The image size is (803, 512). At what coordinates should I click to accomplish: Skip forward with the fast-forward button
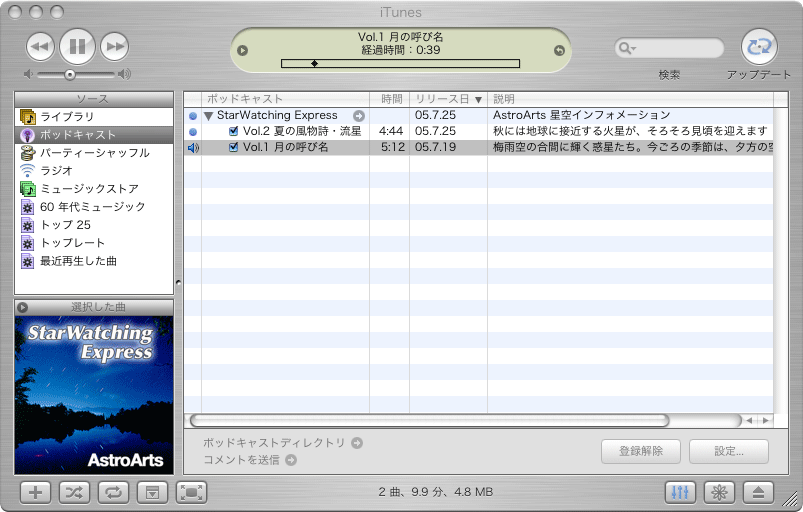point(114,47)
